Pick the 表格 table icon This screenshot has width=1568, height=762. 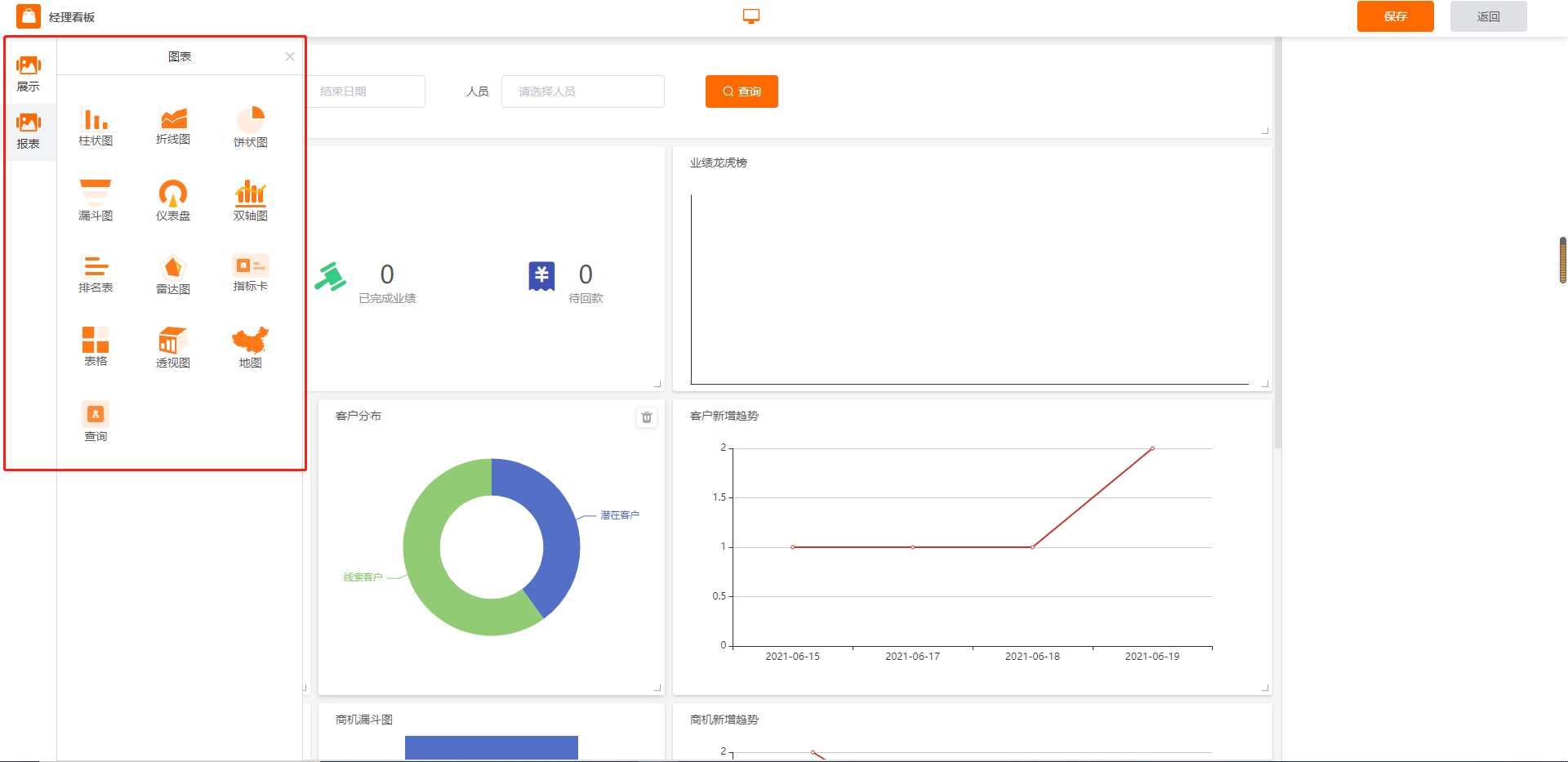point(96,339)
